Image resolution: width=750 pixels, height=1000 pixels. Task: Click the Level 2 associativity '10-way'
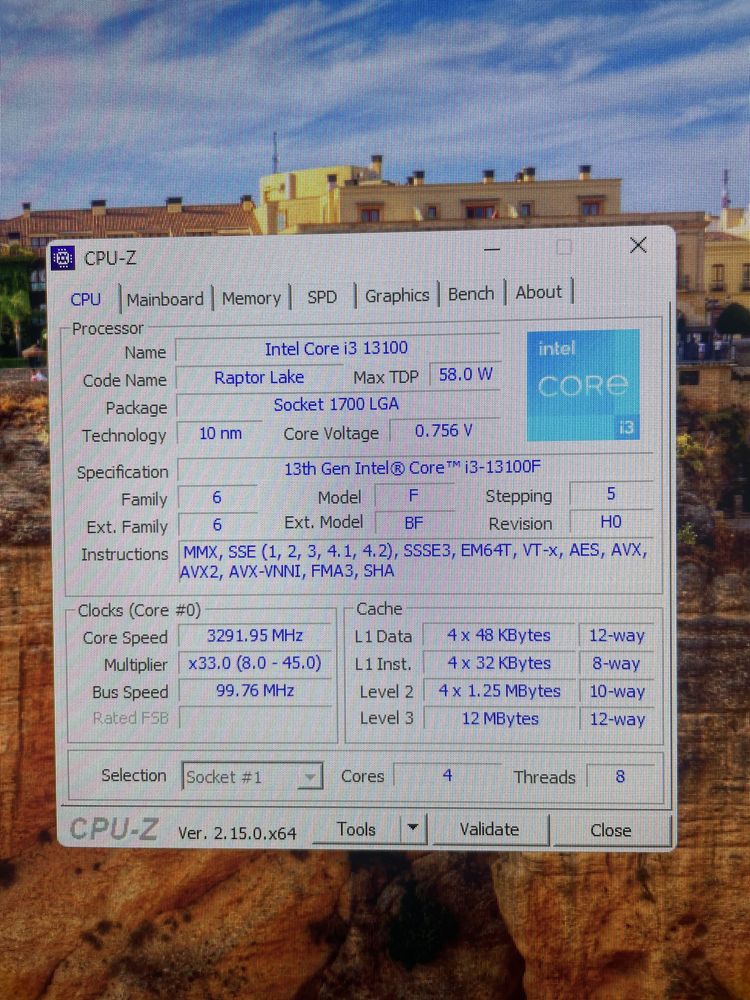click(x=617, y=691)
